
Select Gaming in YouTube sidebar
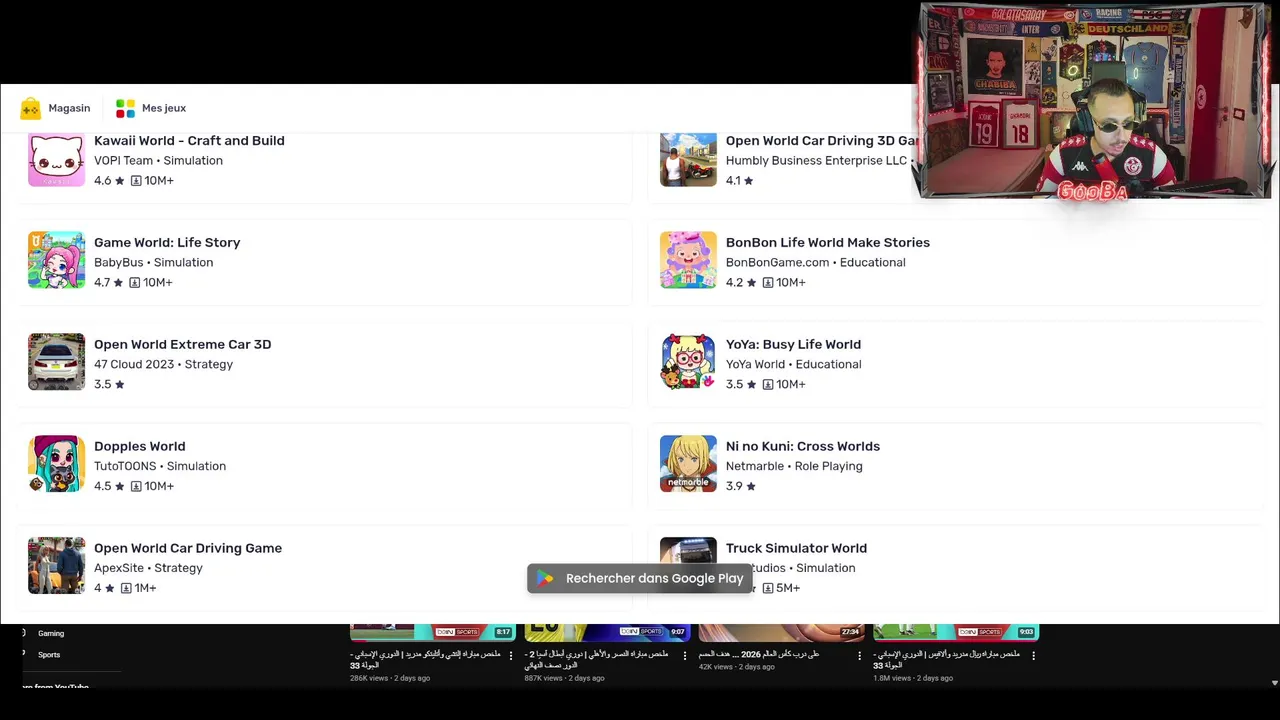(51, 633)
